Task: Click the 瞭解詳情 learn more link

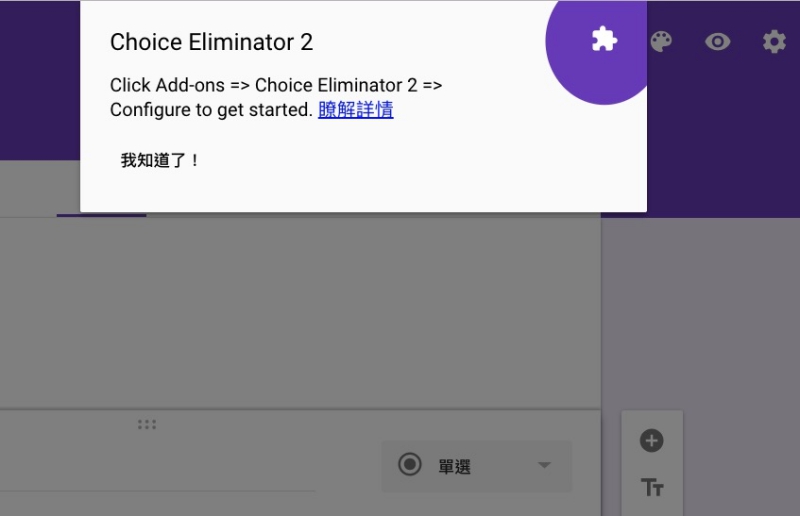Action: pos(356,109)
